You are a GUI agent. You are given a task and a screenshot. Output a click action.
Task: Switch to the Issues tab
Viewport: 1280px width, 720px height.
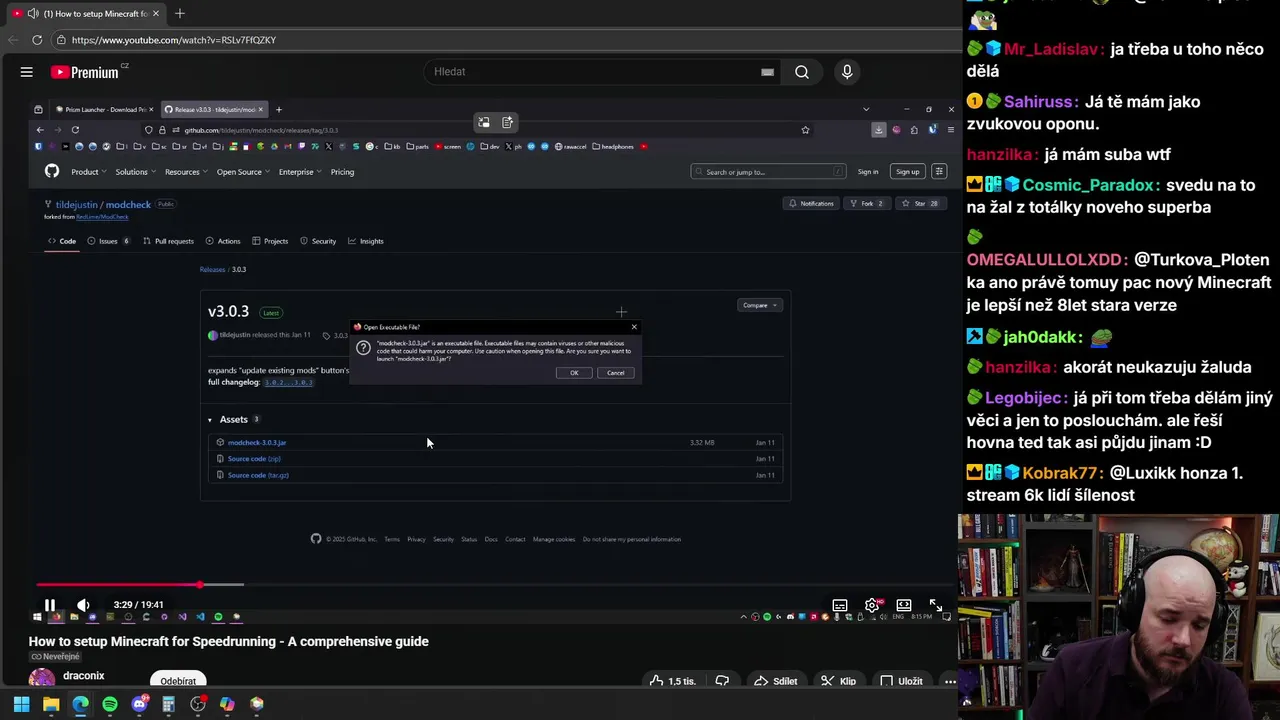point(108,241)
